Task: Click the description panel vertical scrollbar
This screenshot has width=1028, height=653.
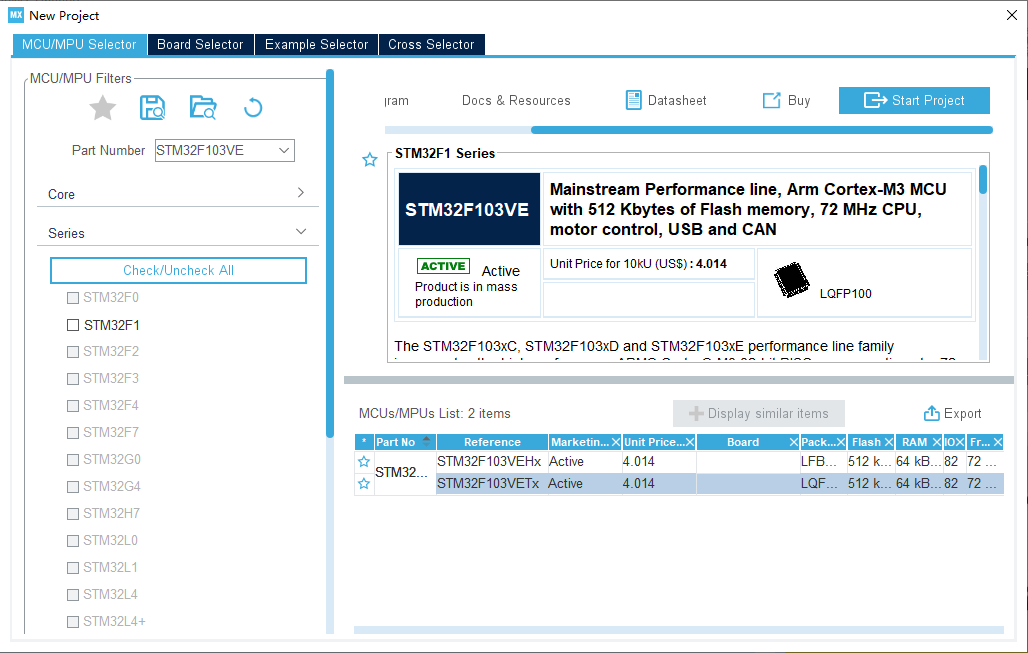Action: (x=983, y=179)
